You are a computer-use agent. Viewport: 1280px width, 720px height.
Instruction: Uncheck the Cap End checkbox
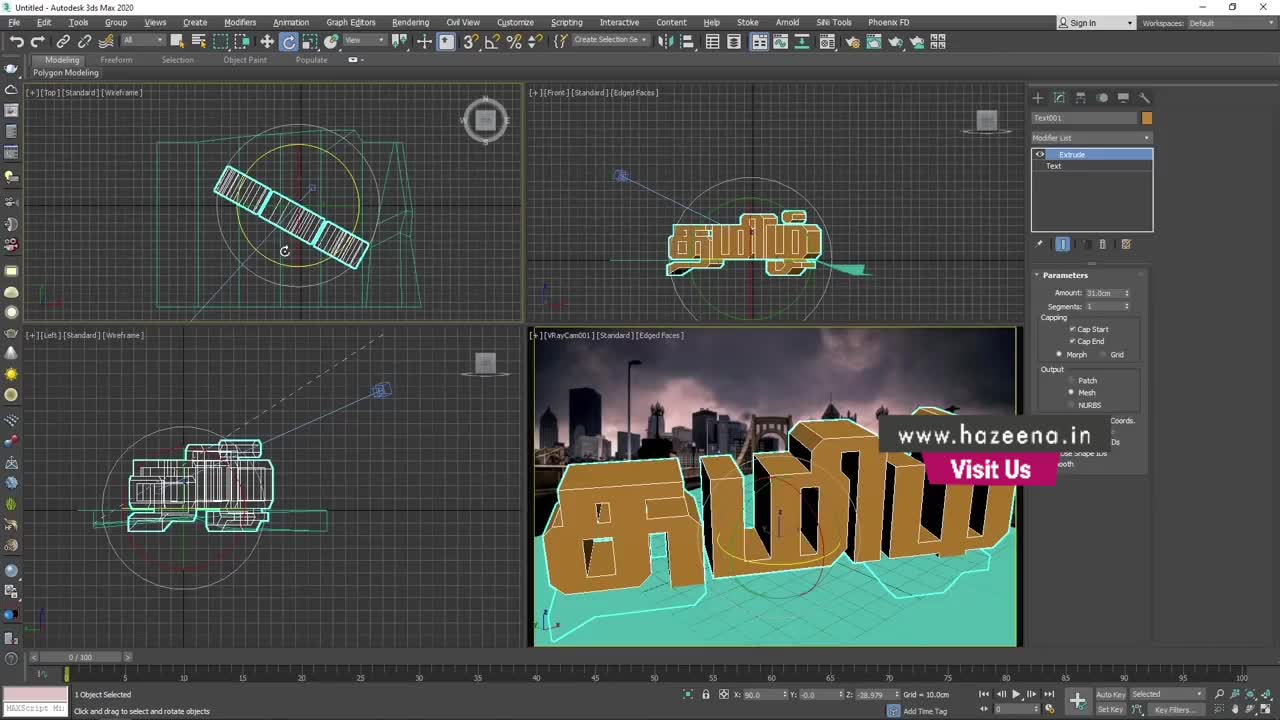(x=1072, y=341)
